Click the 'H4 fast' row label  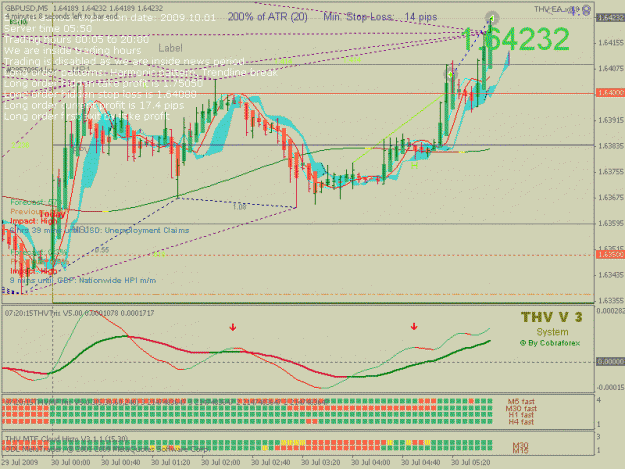pyautogui.click(x=521, y=422)
